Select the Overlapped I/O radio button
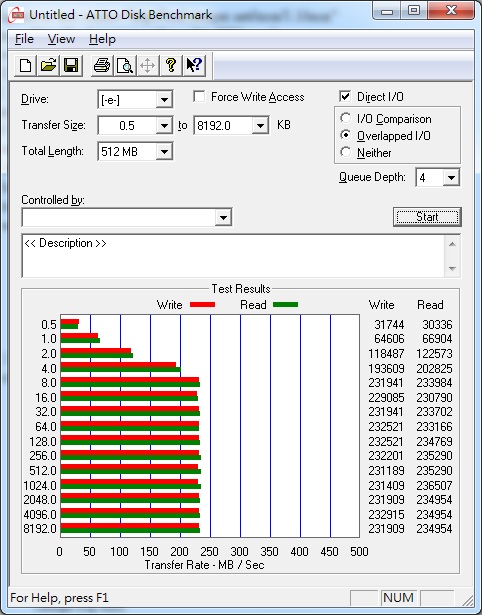482x615 pixels. 346,135
